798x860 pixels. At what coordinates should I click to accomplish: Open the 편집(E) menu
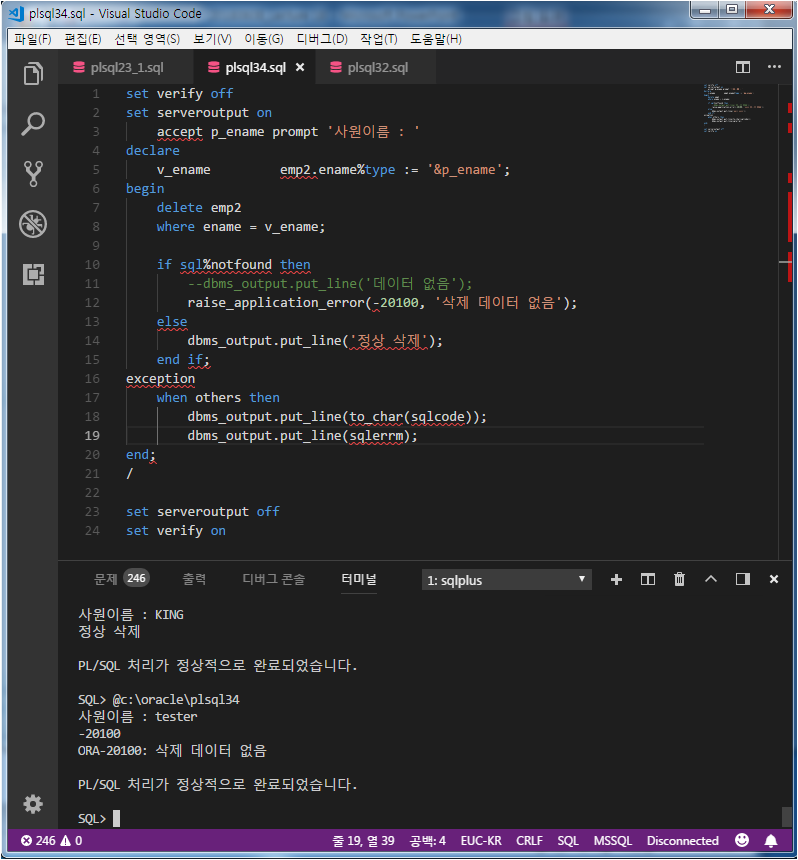point(83,39)
